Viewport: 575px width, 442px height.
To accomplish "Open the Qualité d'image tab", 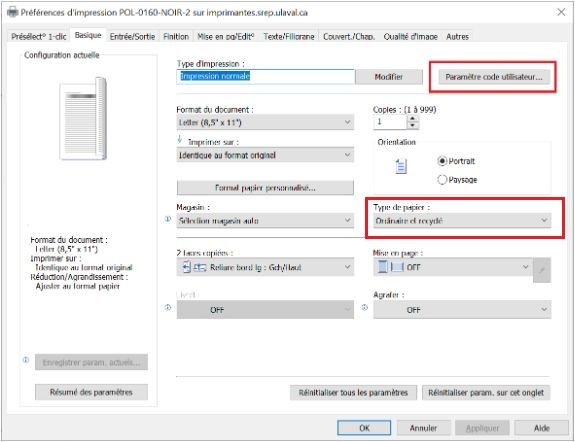I will point(410,37).
